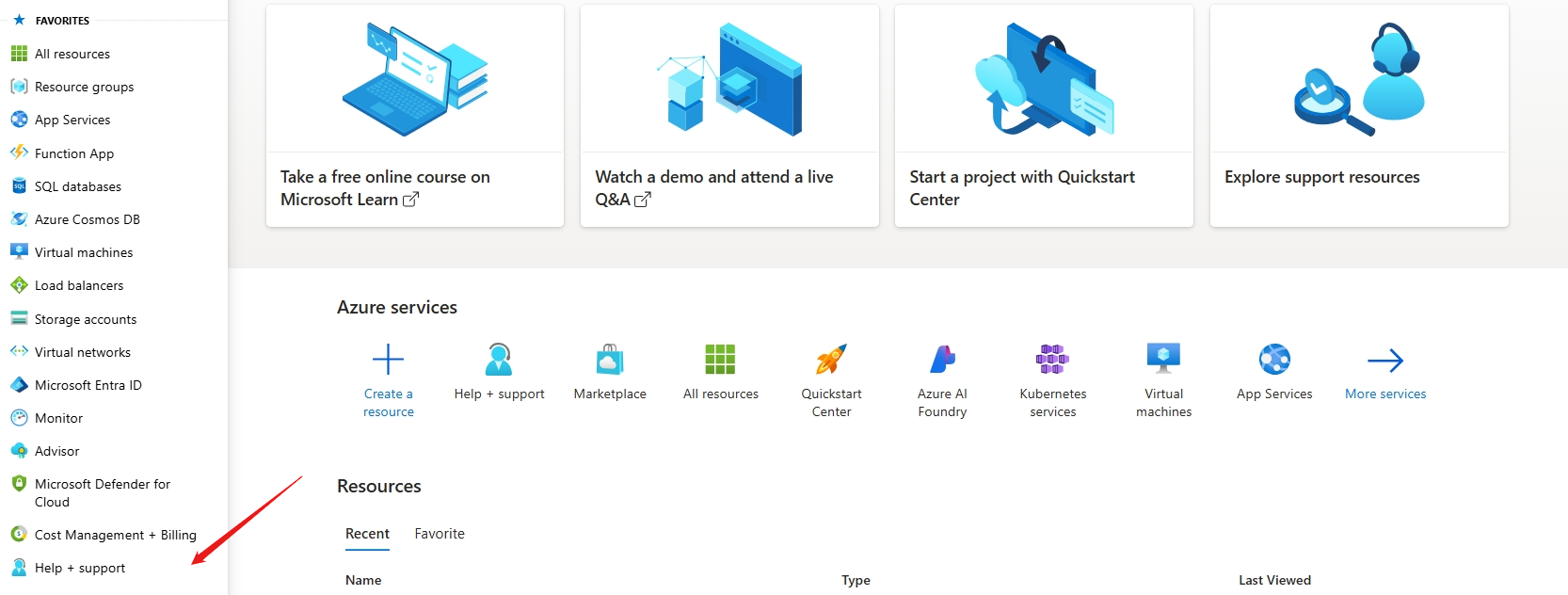
Task: Open the Kubernetes services icon
Action: tap(1052, 360)
